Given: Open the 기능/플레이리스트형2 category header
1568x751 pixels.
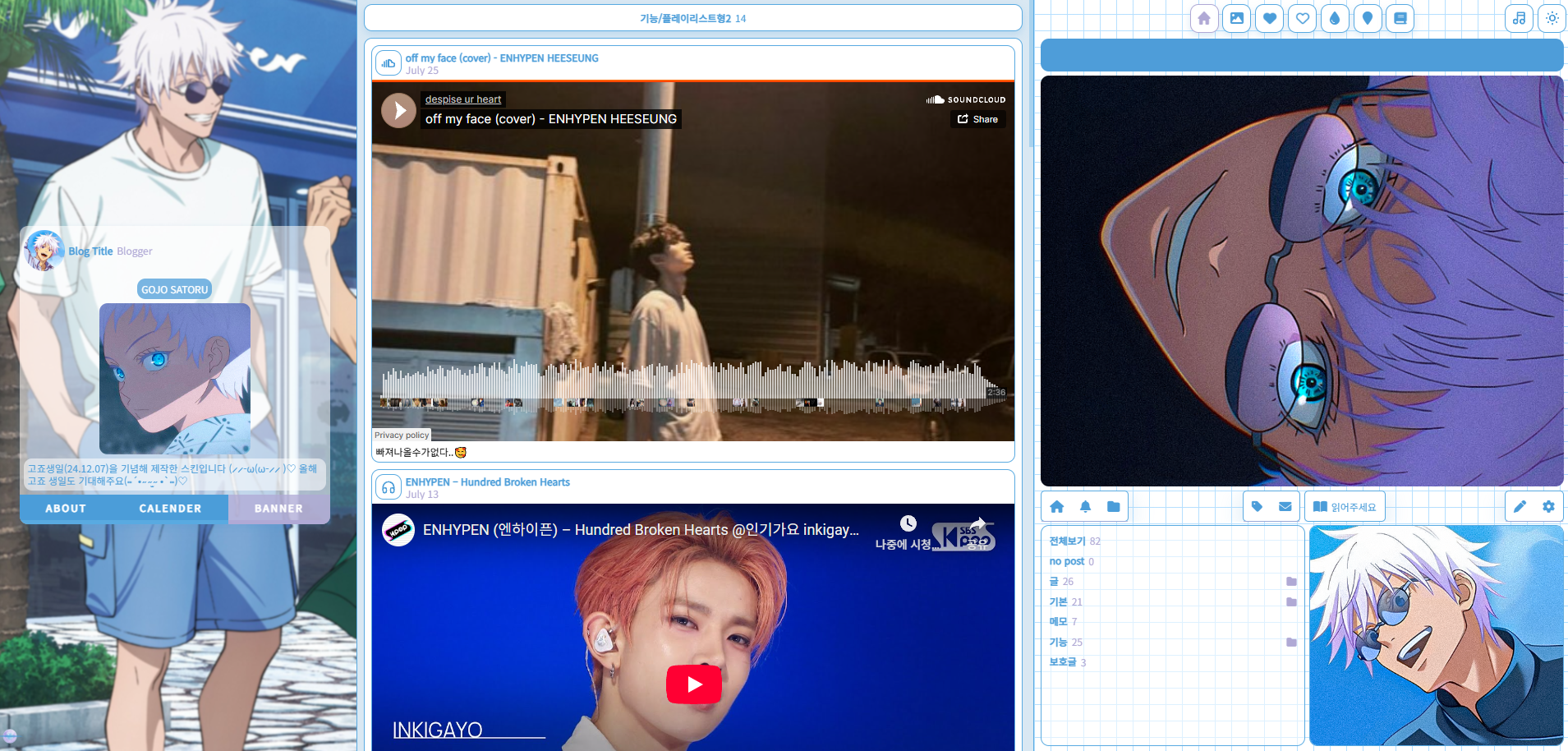Looking at the screenshot, I should click(x=693, y=18).
